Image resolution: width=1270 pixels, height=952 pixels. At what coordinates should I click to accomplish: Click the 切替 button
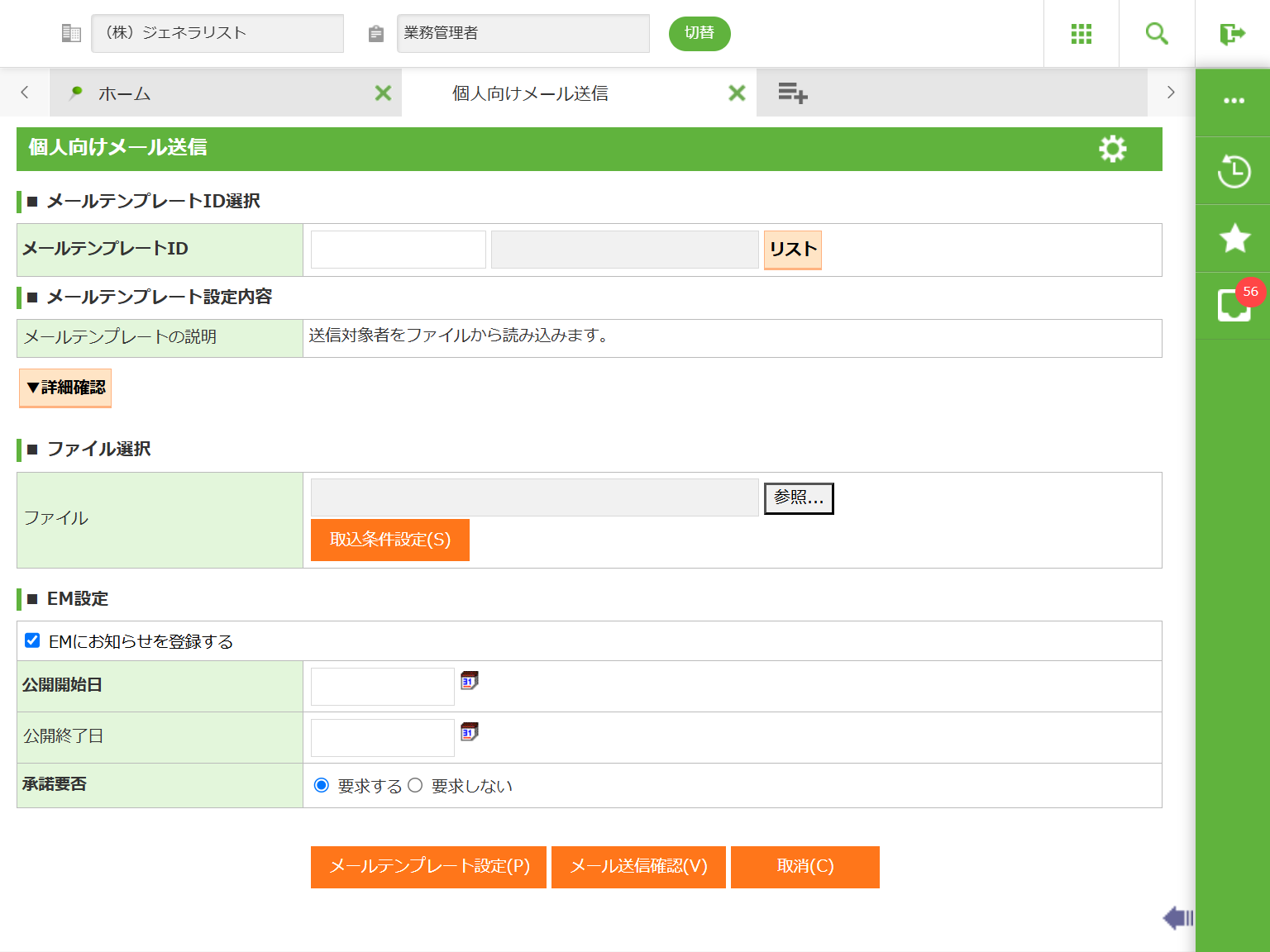(x=699, y=33)
